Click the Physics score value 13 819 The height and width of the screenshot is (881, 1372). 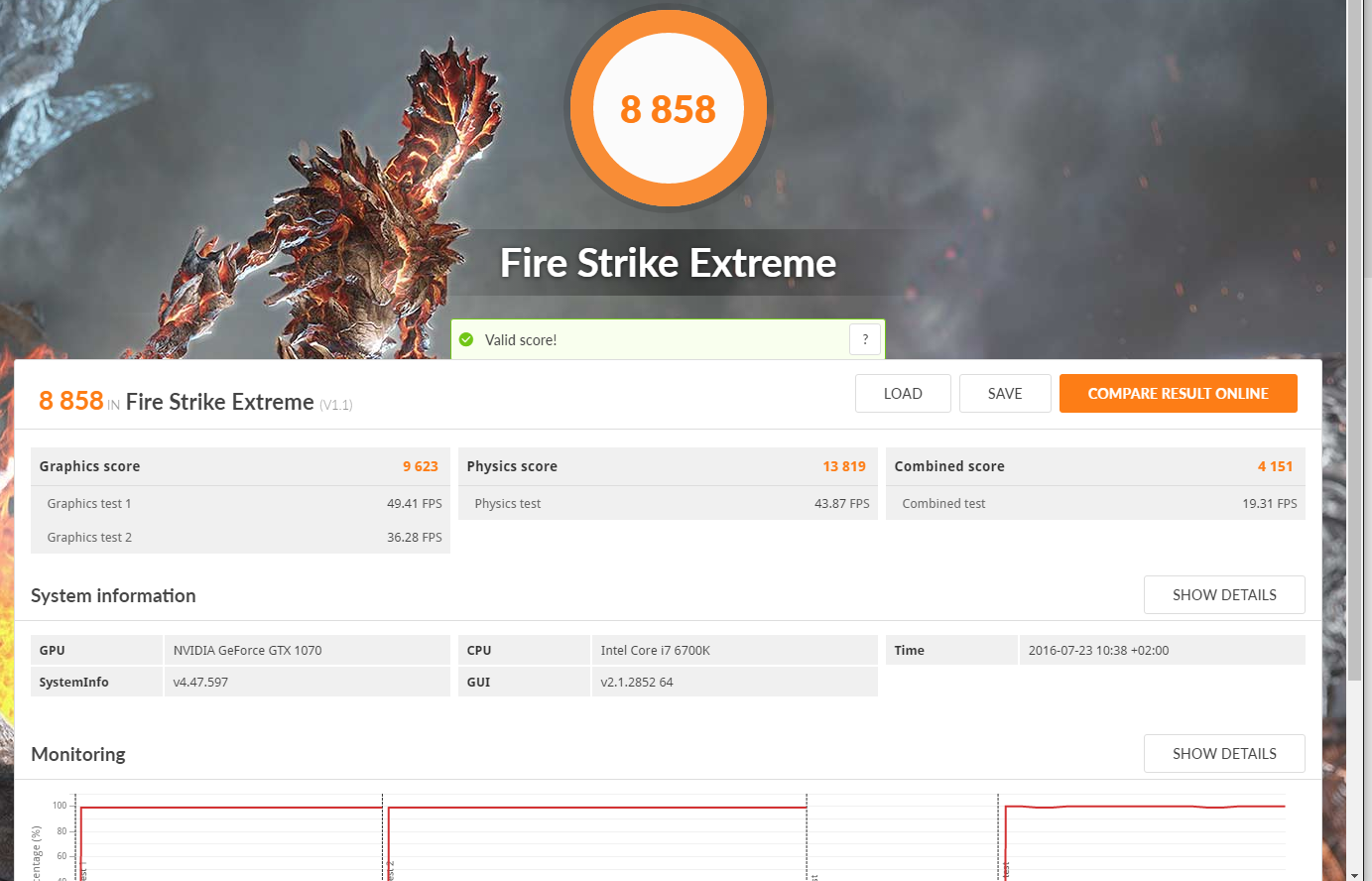(844, 466)
